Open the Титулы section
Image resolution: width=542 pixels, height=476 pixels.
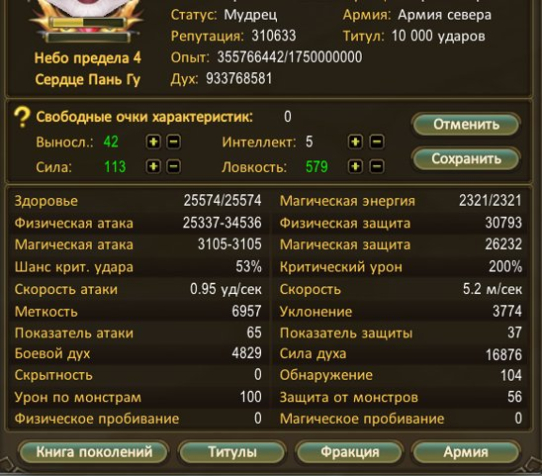point(232,452)
